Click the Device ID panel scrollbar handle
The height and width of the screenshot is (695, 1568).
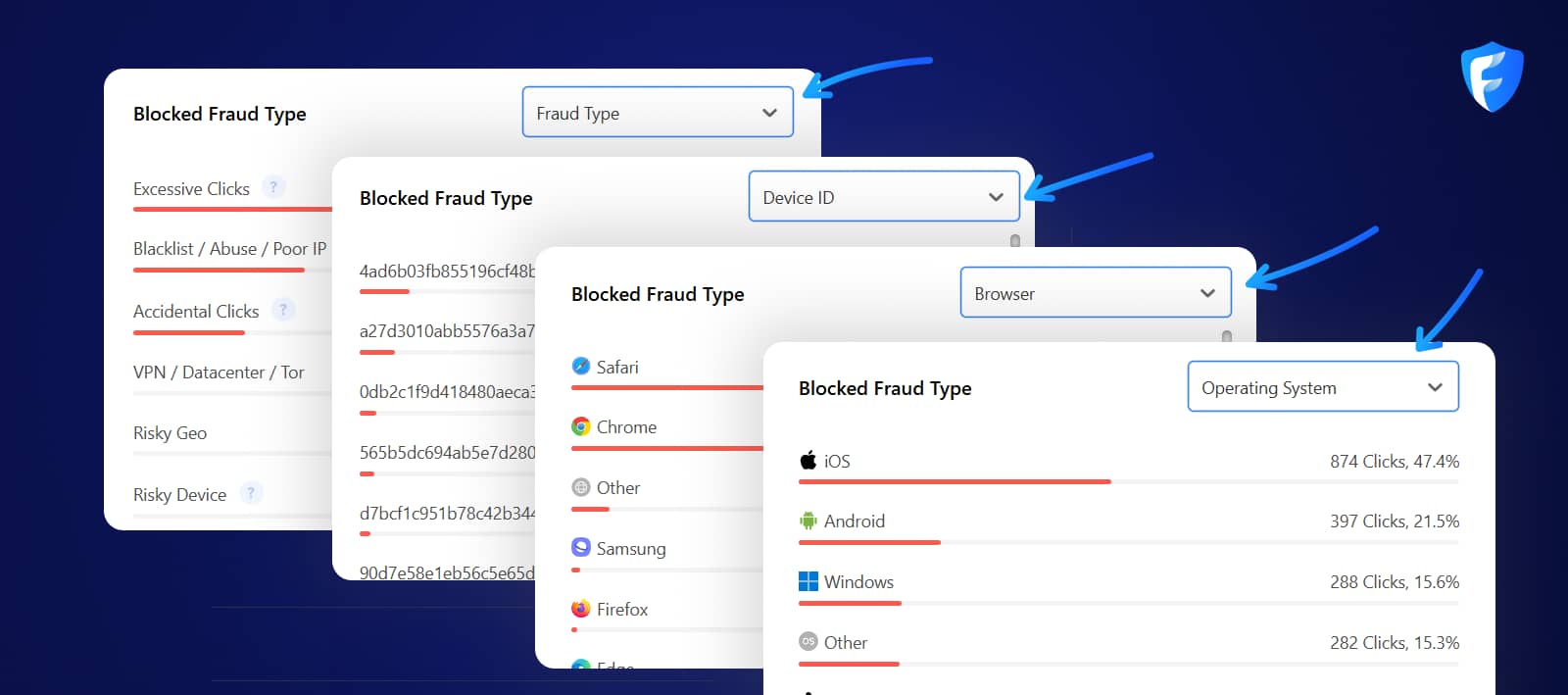[1015, 241]
